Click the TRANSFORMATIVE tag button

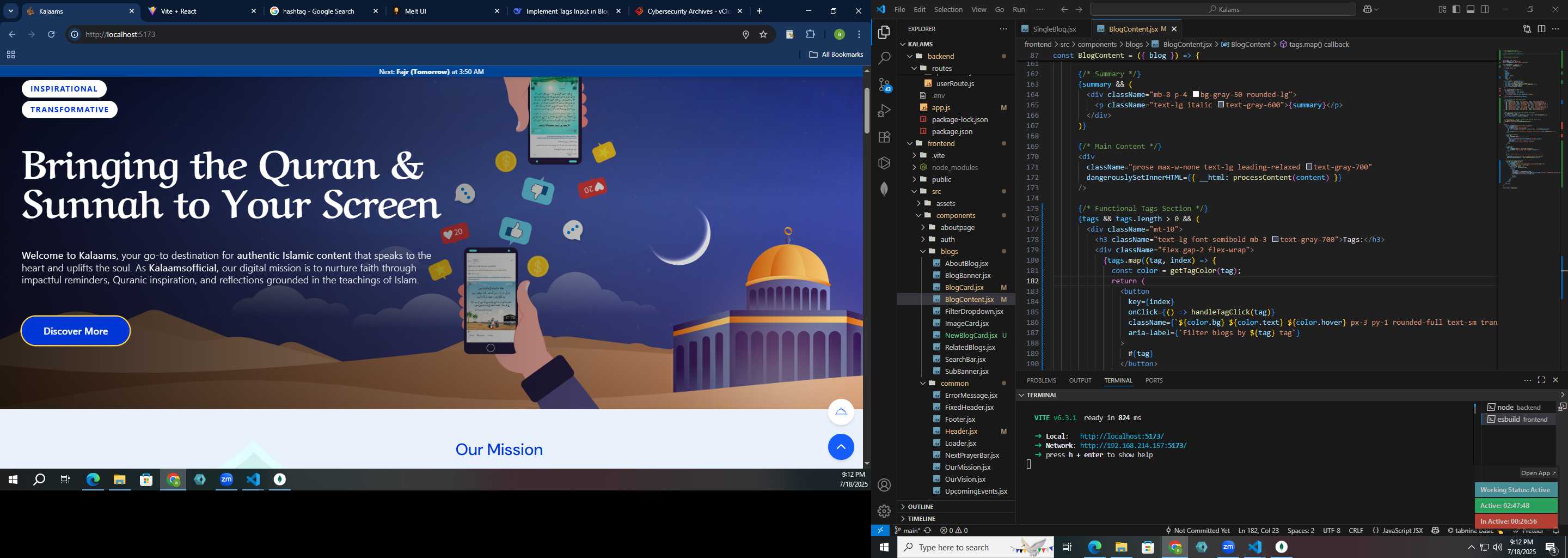pyautogui.click(x=69, y=110)
